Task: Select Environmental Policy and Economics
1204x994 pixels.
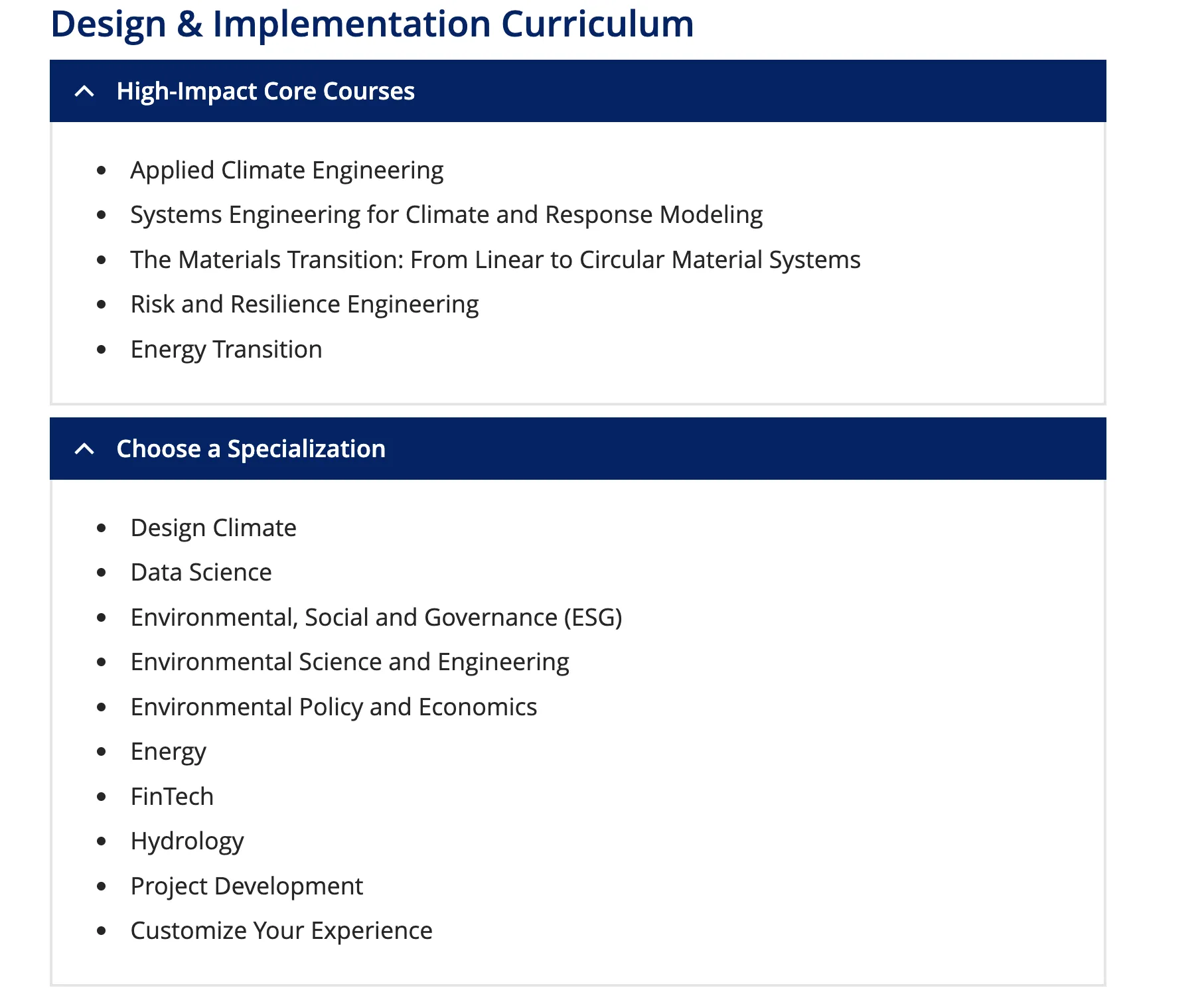Action: [333, 707]
